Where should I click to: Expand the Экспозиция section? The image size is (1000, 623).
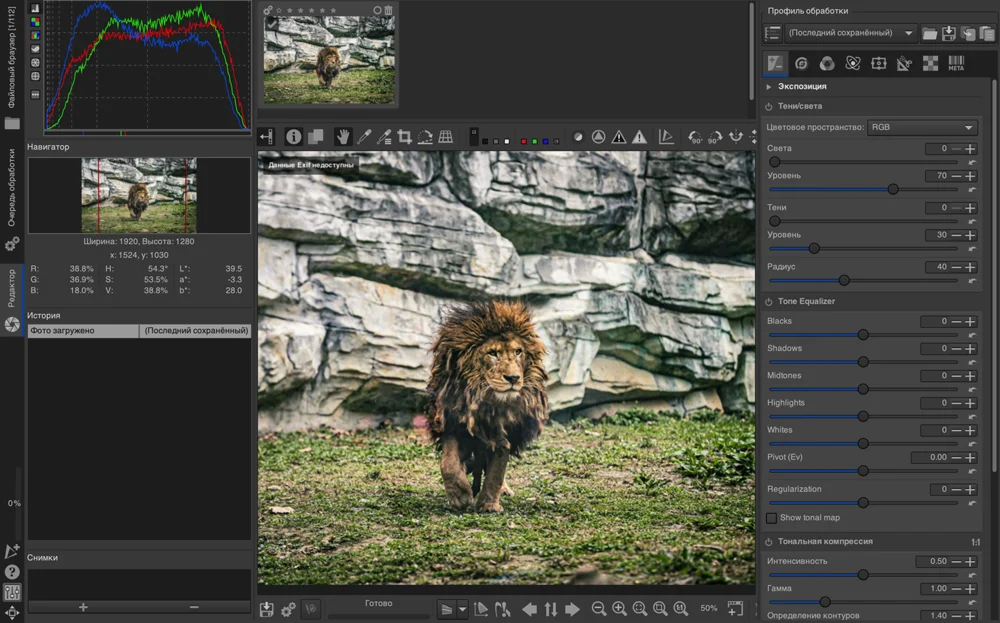802,86
